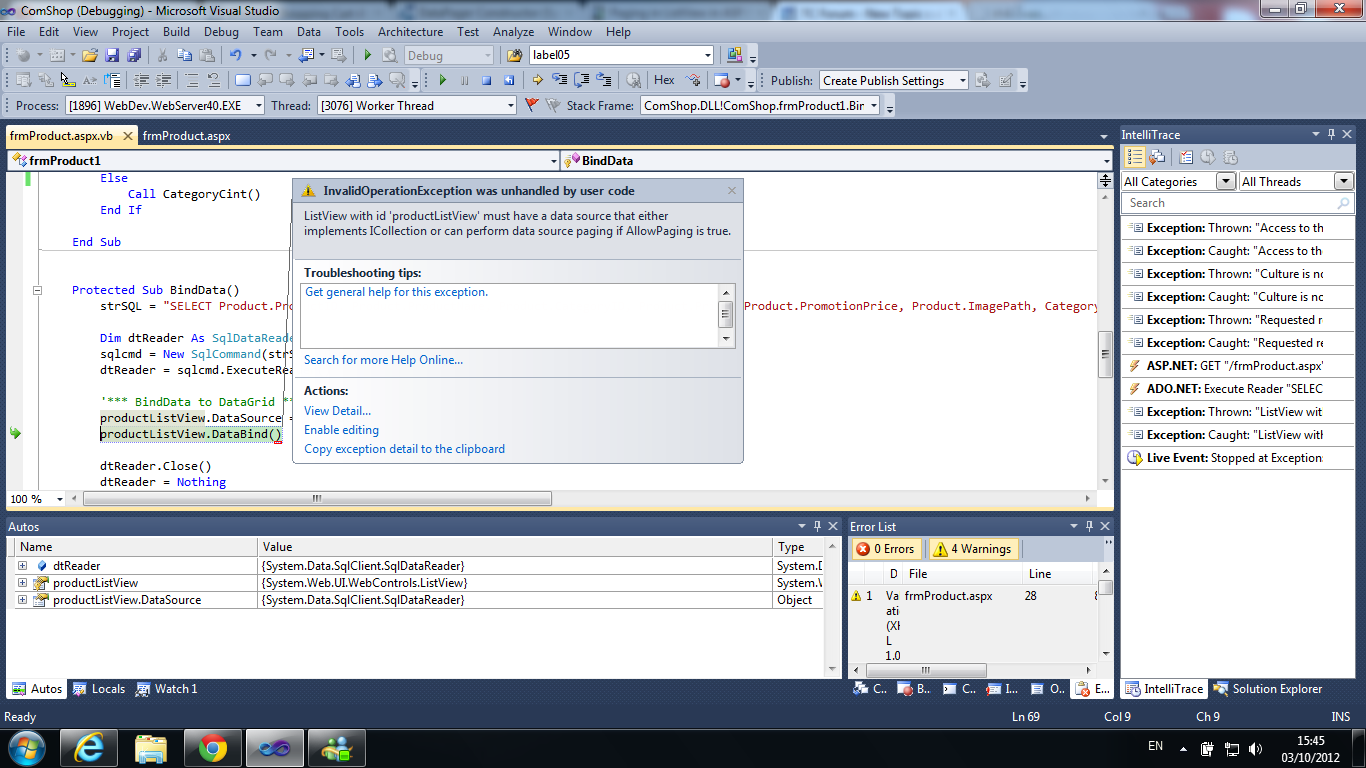Undo the last action in toolbar

coord(235,56)
